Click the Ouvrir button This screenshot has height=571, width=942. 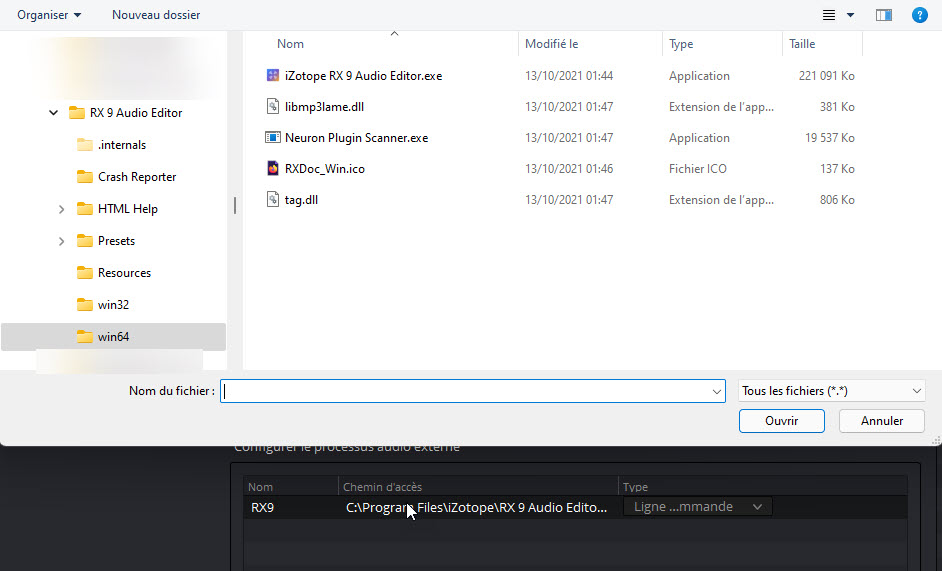(781, 421)
